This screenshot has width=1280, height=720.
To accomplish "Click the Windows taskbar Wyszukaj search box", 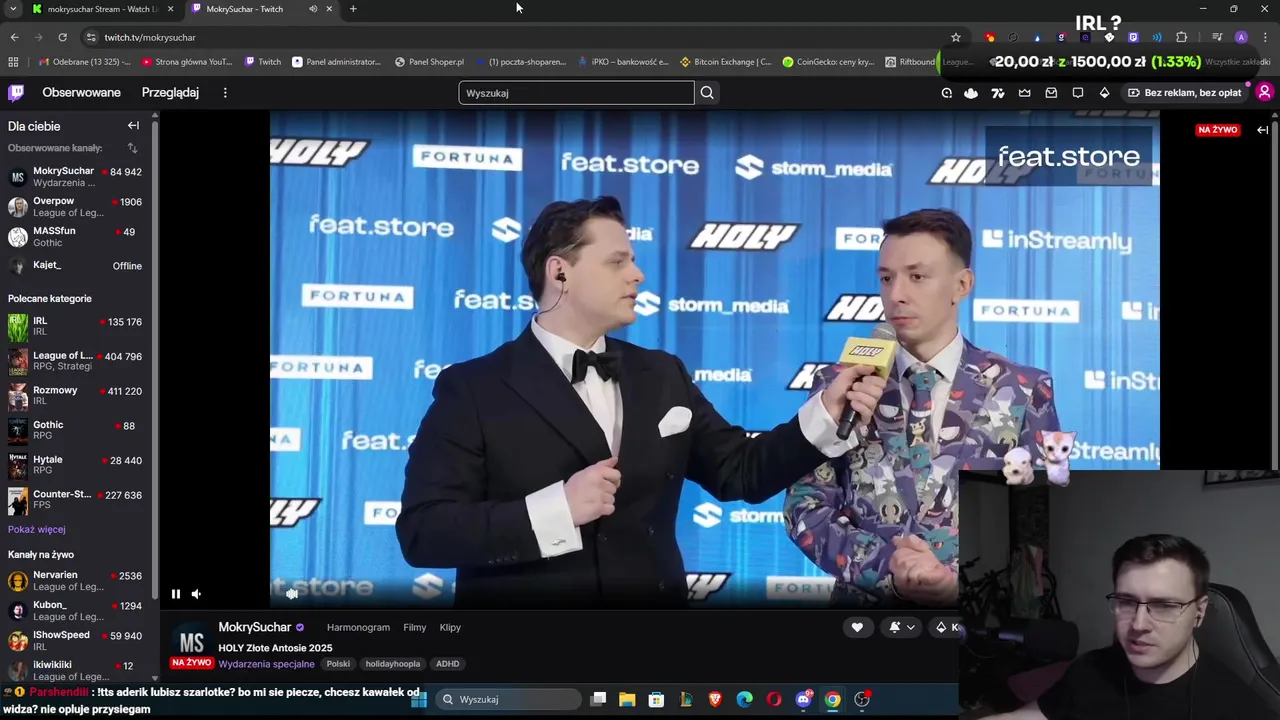I will pyautogui.click(x=508, y=699).
